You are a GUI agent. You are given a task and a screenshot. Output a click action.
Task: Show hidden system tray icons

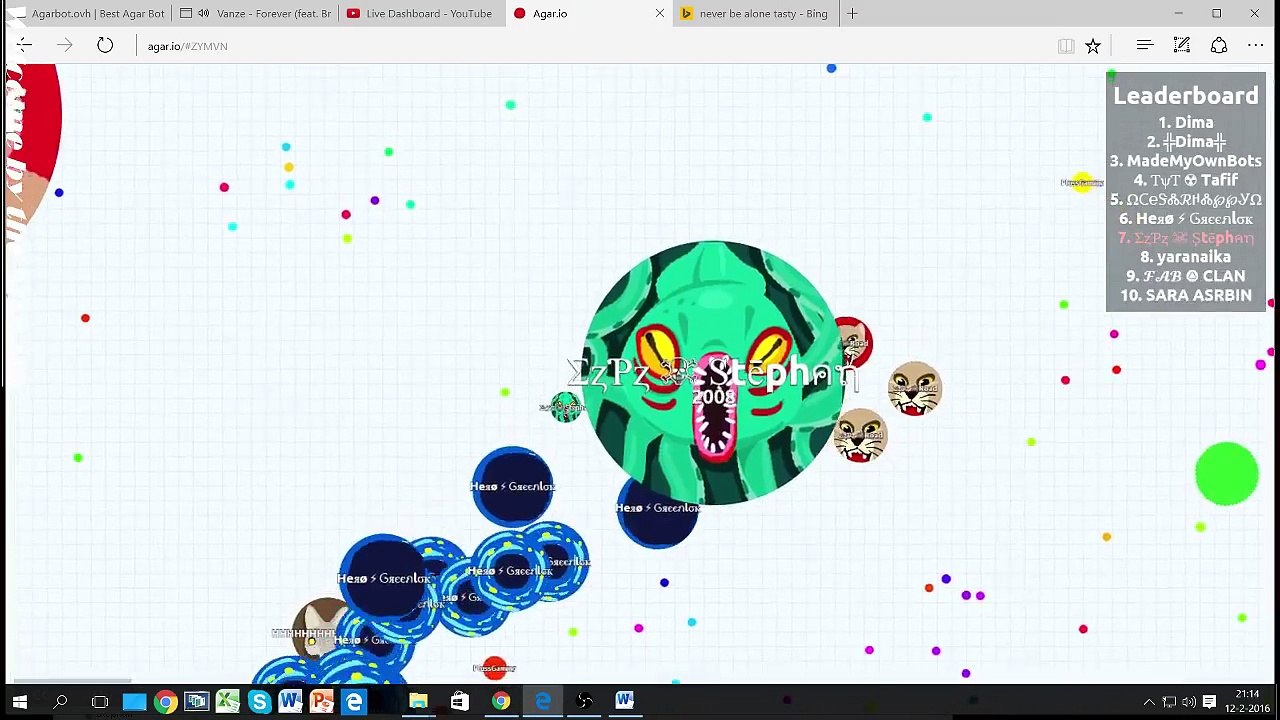tap(1149, 702)
